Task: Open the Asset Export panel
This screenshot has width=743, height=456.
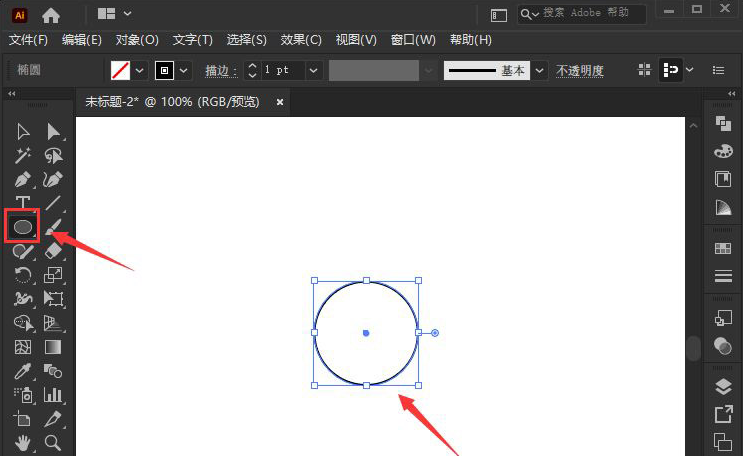Action: click(x=723, y=414)
